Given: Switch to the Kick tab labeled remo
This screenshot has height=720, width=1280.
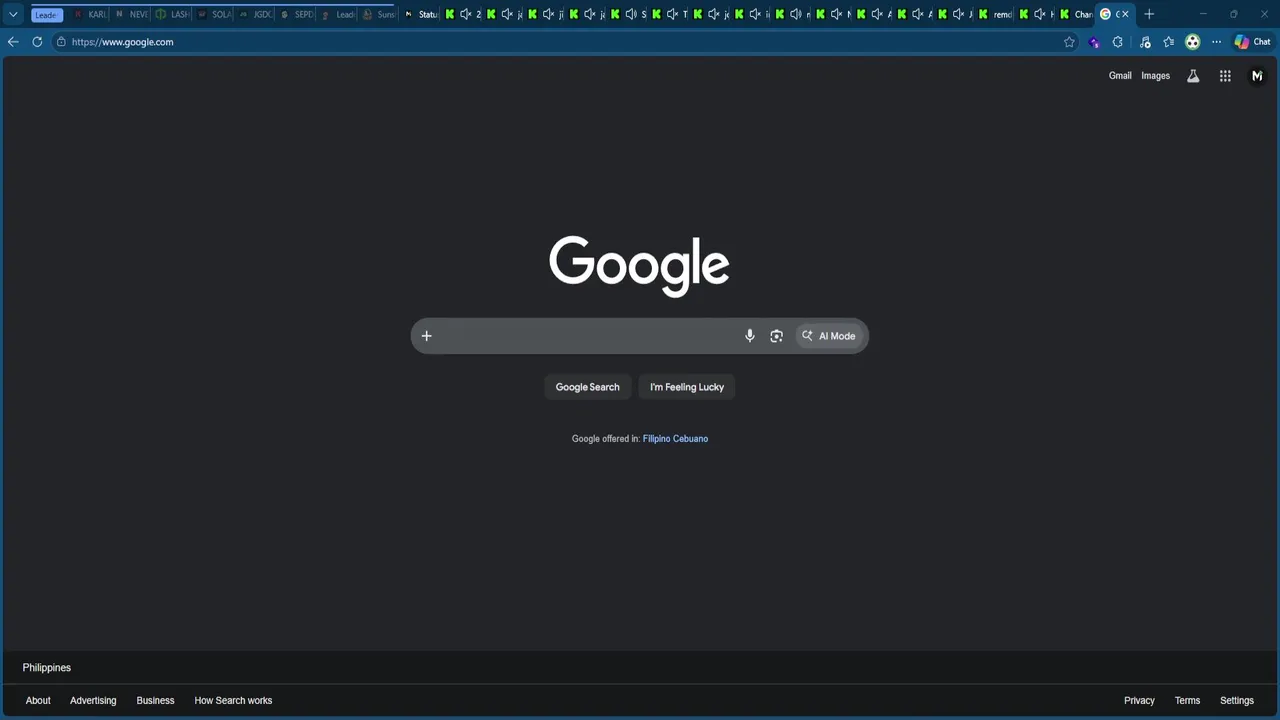Looking at the screenshot, I should pos(995,14).
